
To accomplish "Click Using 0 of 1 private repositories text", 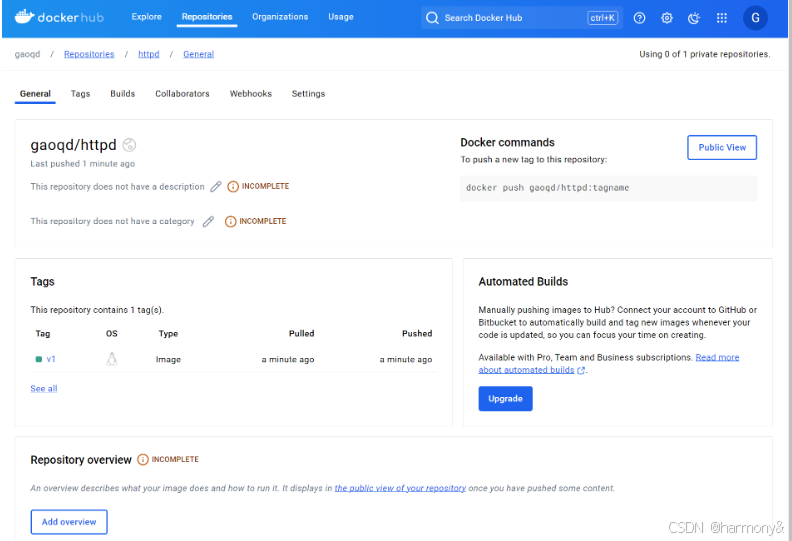I will [705, 54].
